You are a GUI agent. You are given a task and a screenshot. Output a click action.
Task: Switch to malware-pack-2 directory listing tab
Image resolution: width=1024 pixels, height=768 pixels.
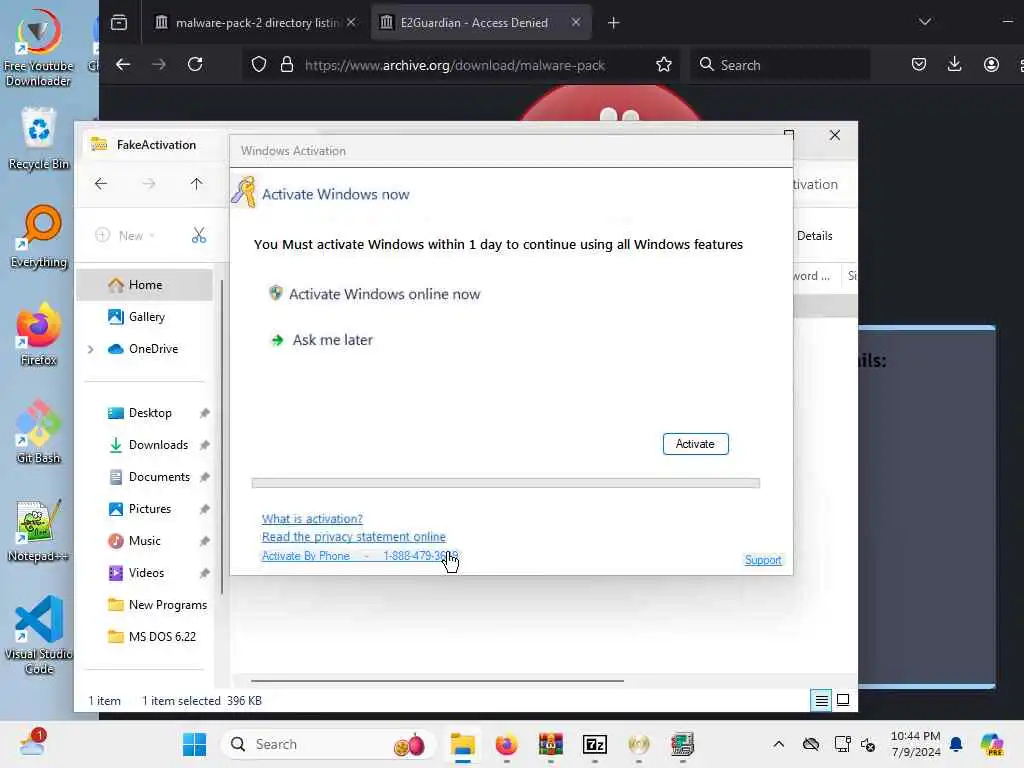[x=255, y=23]
